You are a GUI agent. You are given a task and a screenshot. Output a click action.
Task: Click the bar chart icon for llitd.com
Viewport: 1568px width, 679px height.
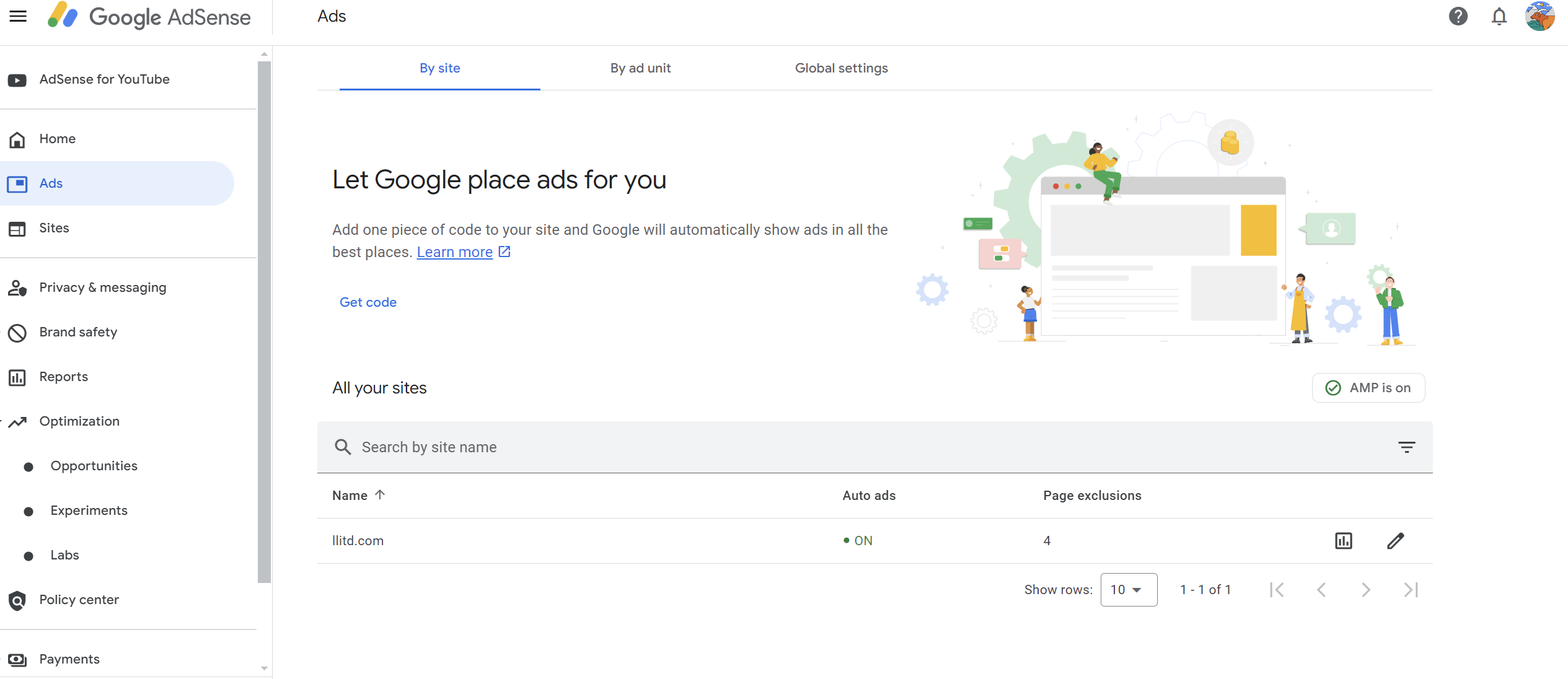point(1343,540)
